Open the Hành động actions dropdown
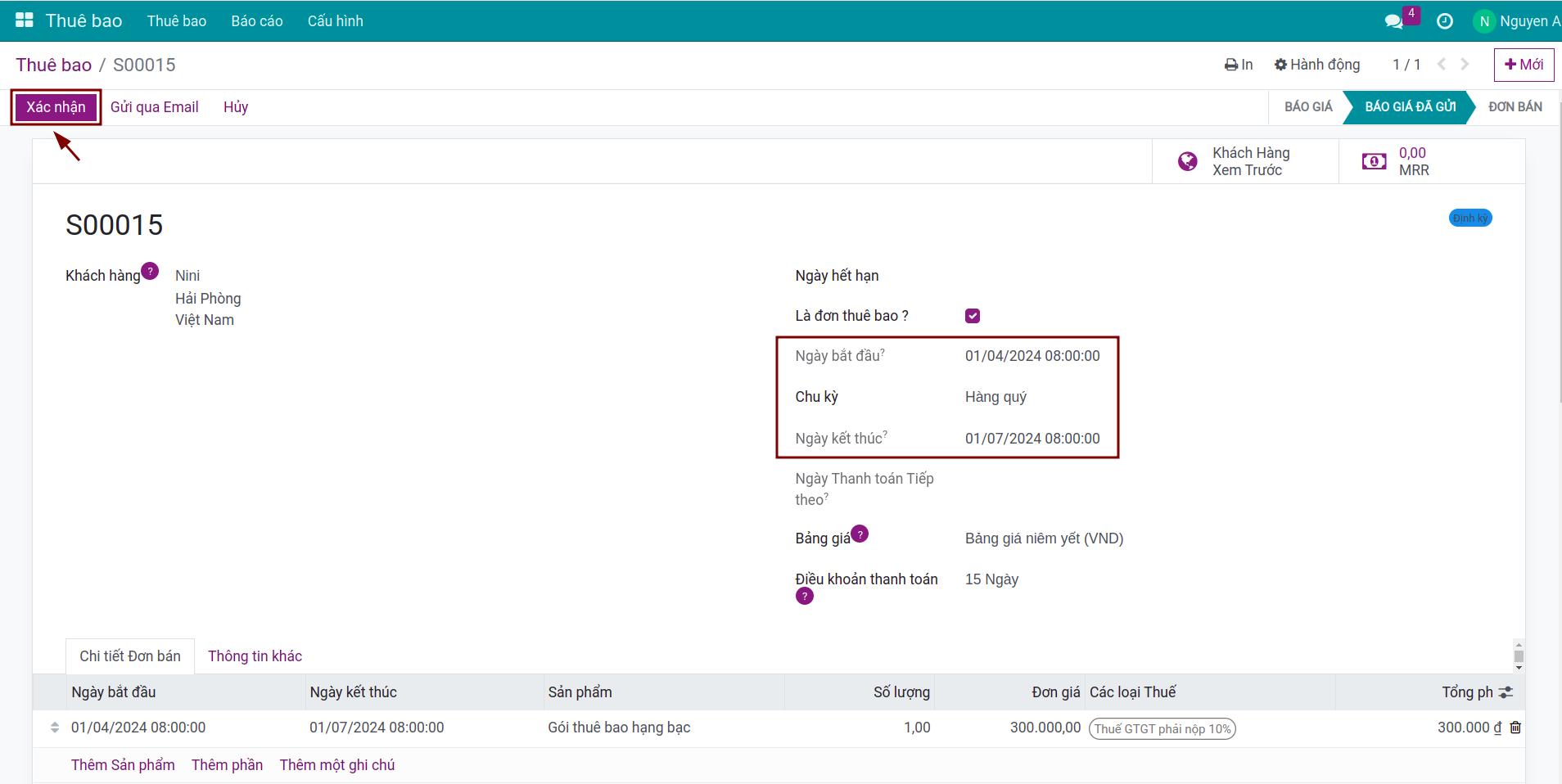 1317,65
